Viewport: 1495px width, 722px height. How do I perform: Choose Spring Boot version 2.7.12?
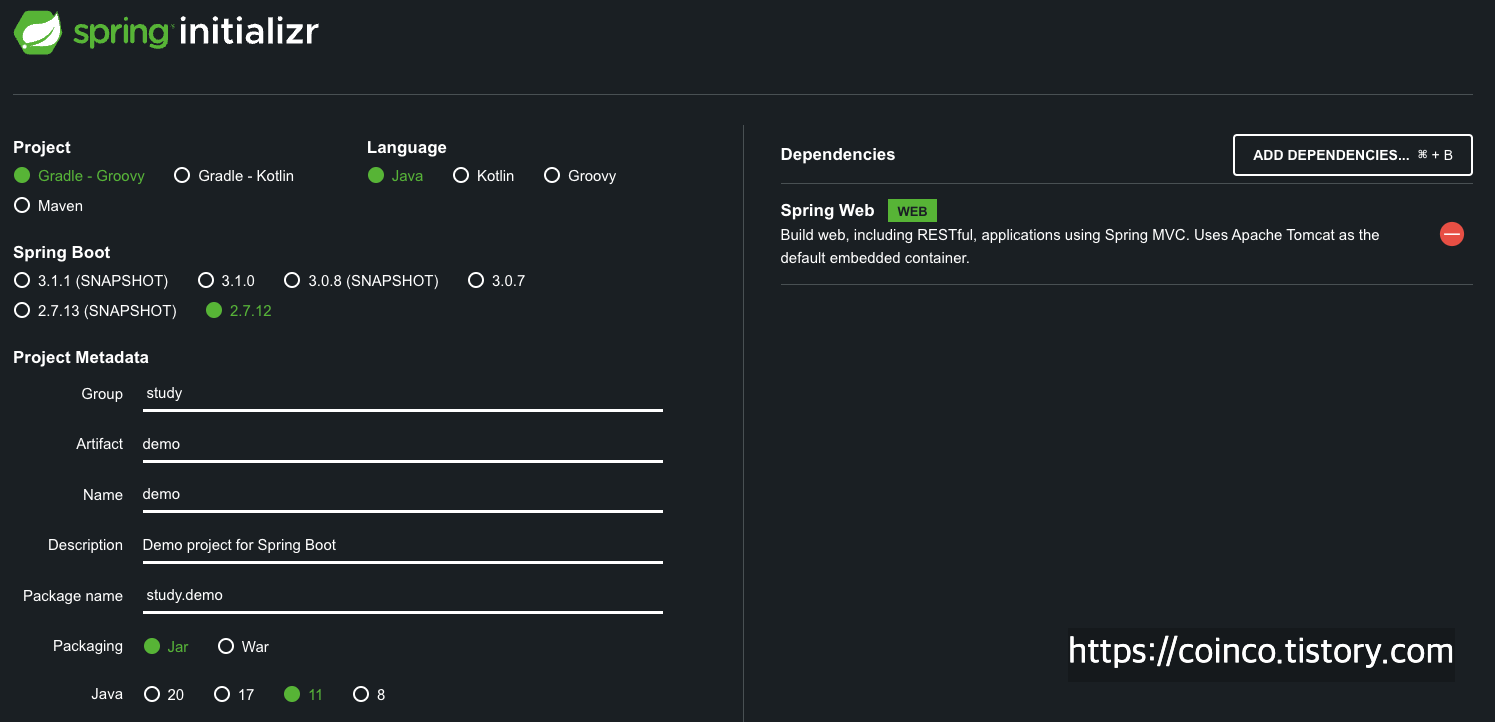click(239, 310)
